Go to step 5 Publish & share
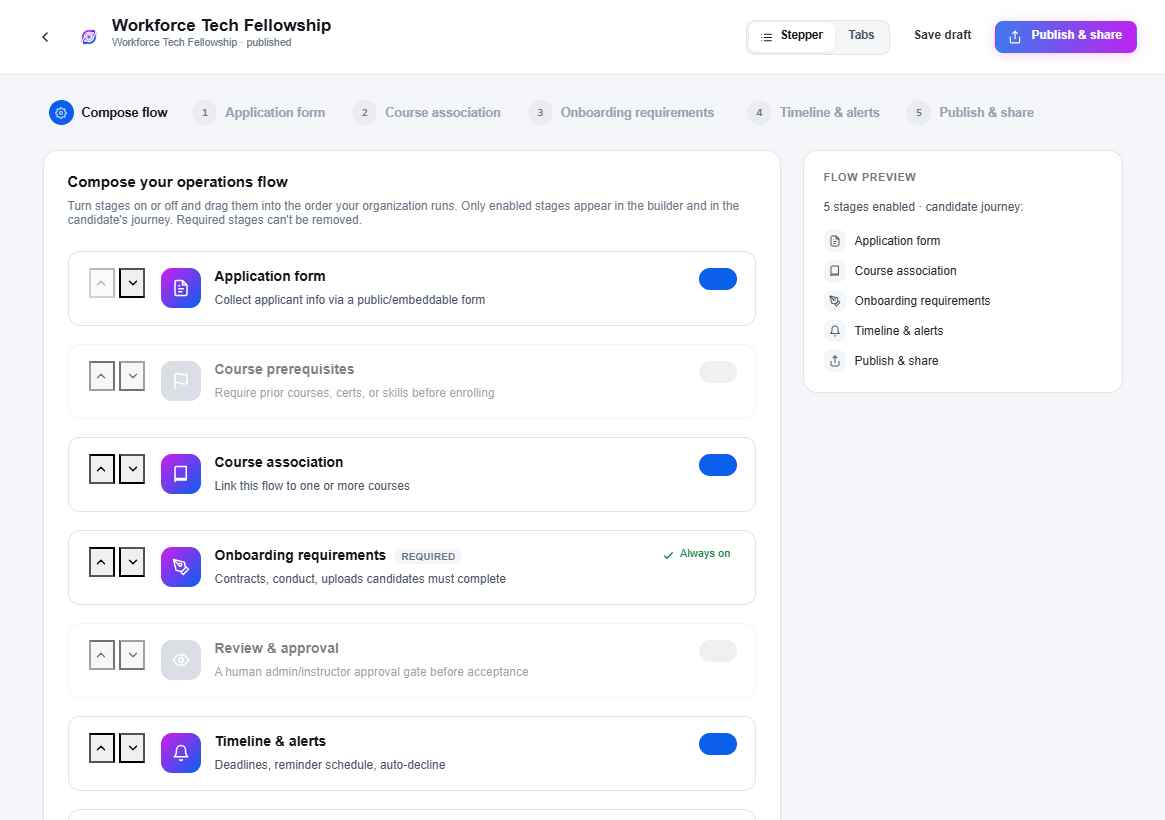1165x820 pixels. [970, 113]
